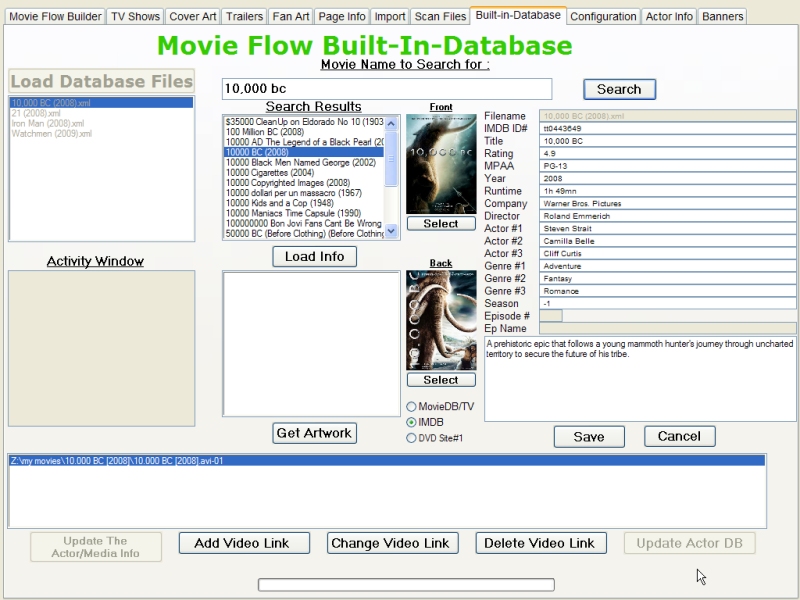
Task: Select the MovieDB/TV radio option
Action: tap(412, 407)
